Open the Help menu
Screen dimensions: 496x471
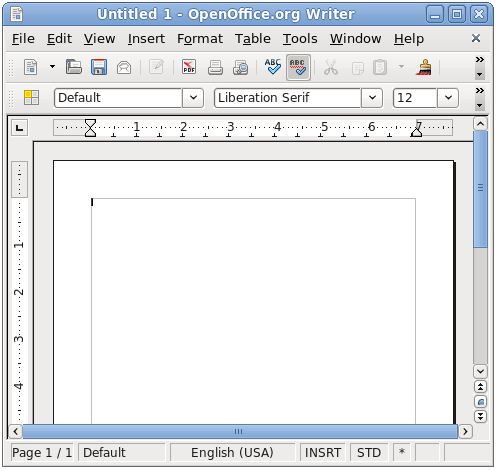pyautogui.click(x=409, y=39)
